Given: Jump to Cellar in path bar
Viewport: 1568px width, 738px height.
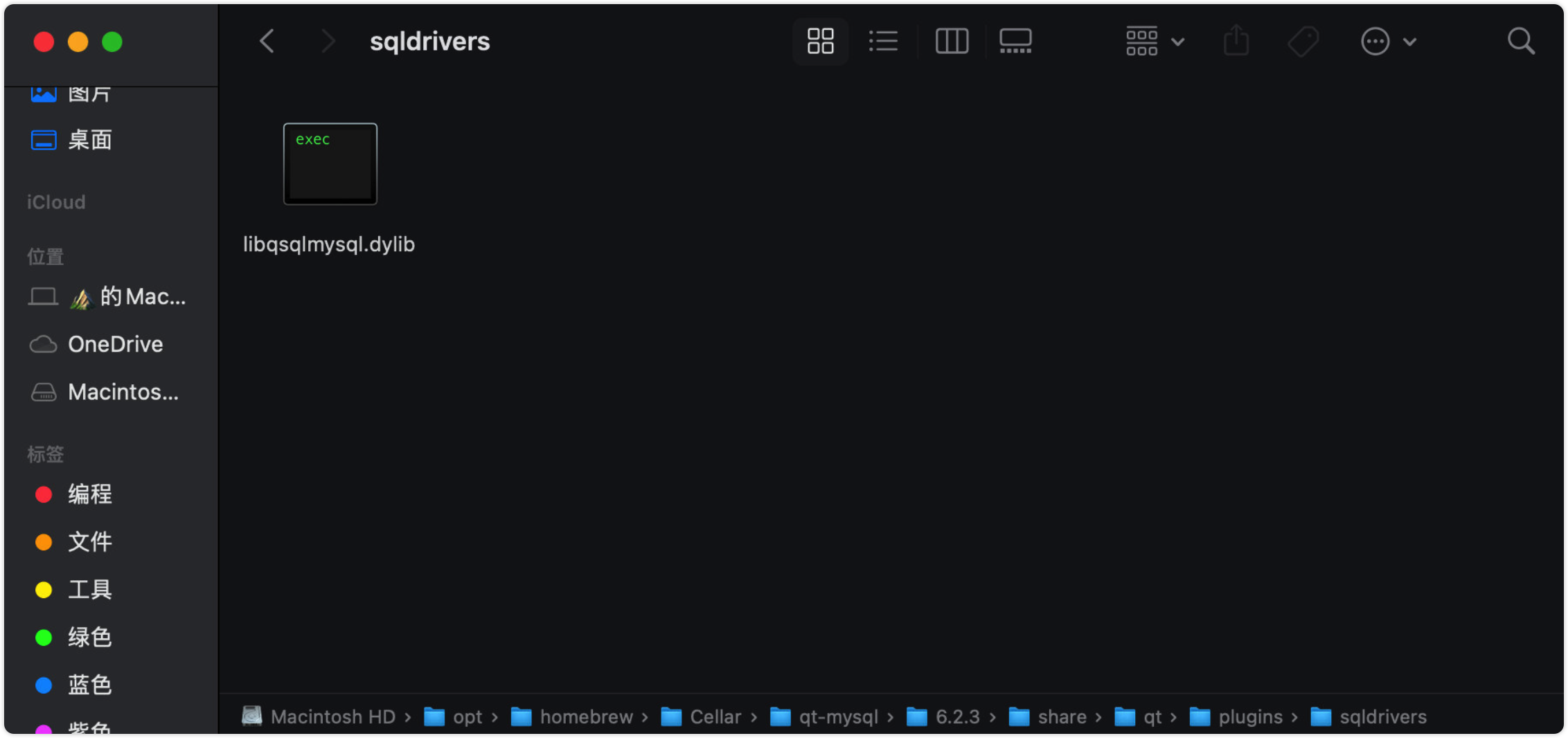Looking at the screenshot, I should point(715,717).
